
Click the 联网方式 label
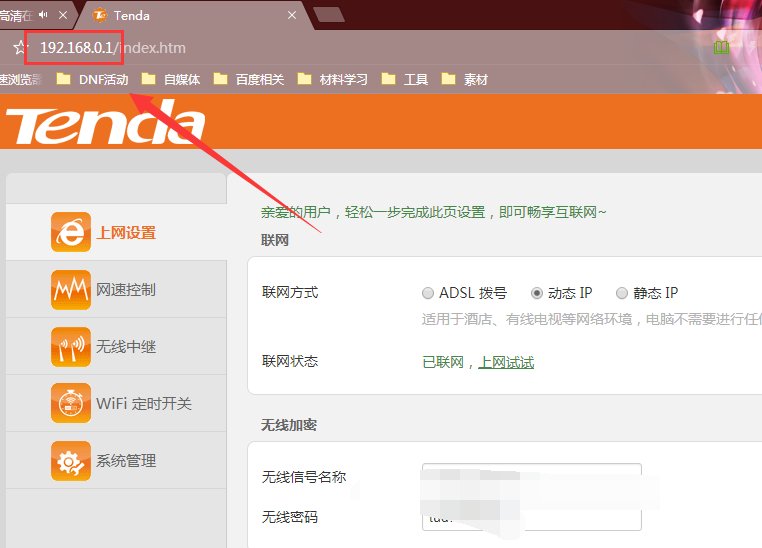[290, 292]
